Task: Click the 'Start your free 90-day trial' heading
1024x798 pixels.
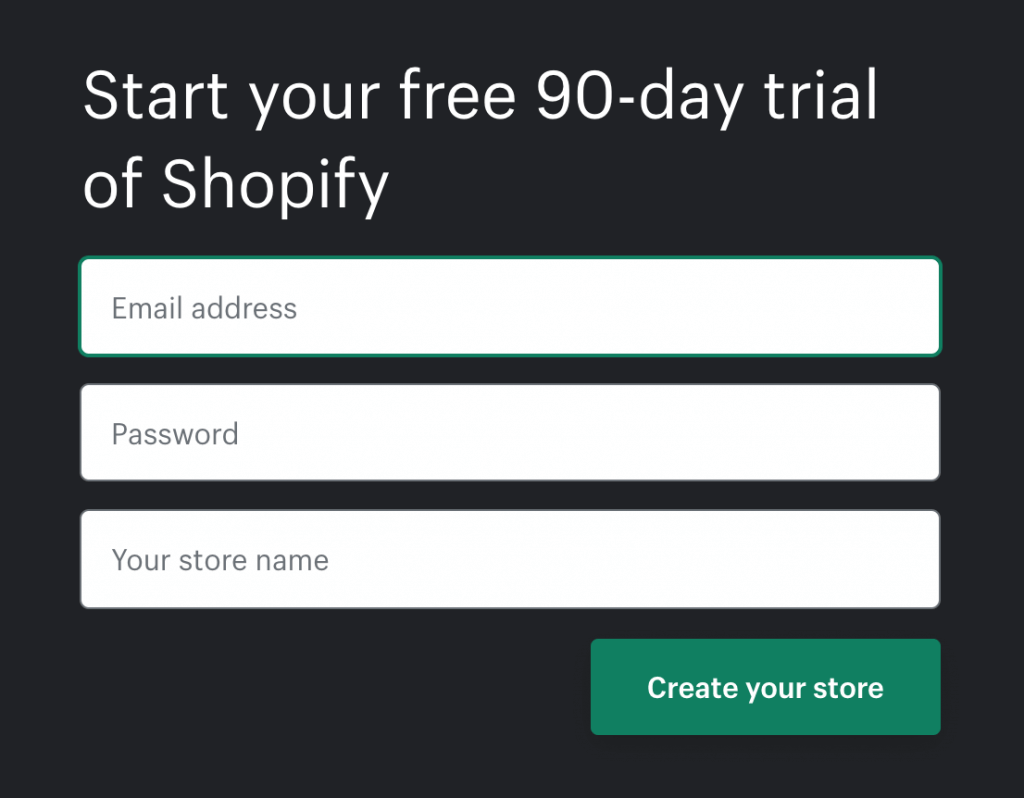Action: click(480, 97)
